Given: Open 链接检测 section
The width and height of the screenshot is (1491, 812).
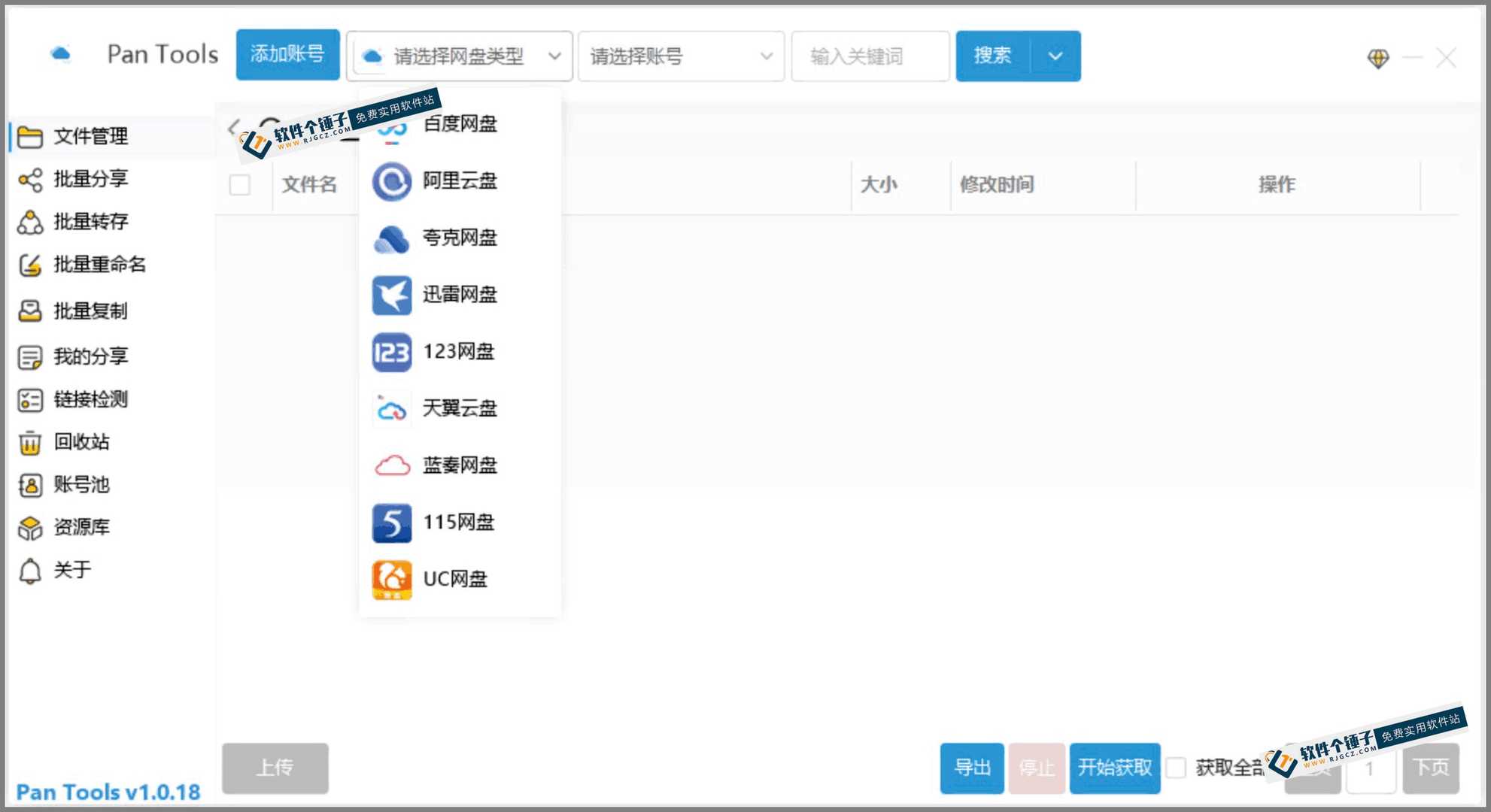Looking at the screenshot, I should click(113, 400).
